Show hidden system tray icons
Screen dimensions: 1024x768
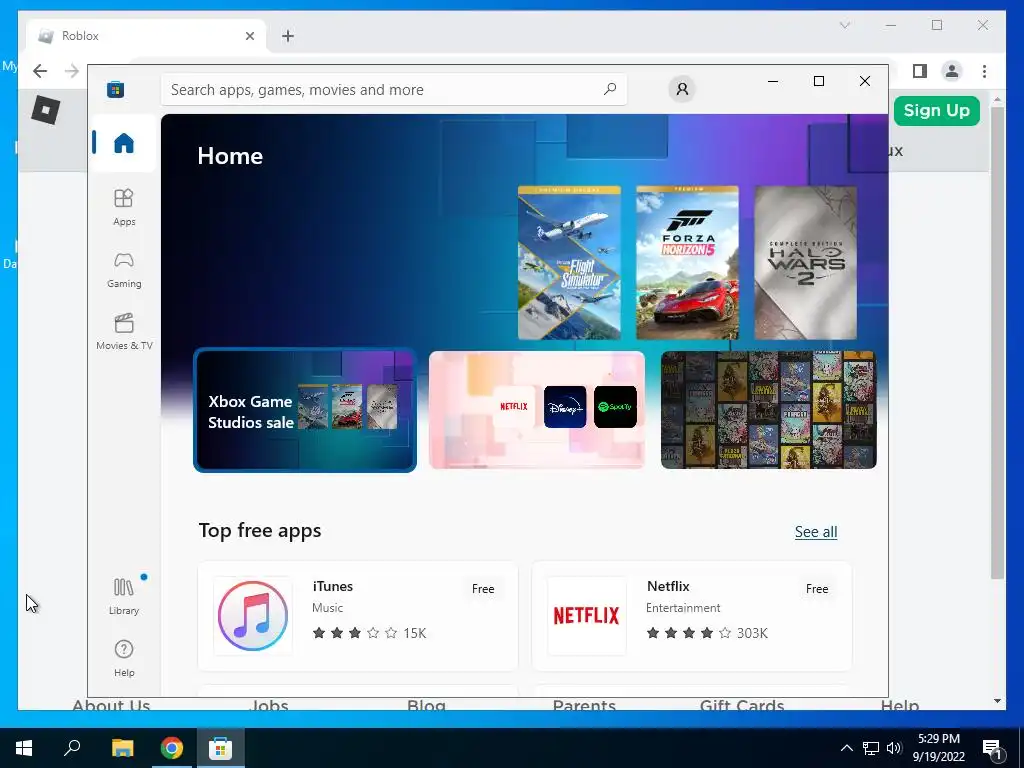846,748
